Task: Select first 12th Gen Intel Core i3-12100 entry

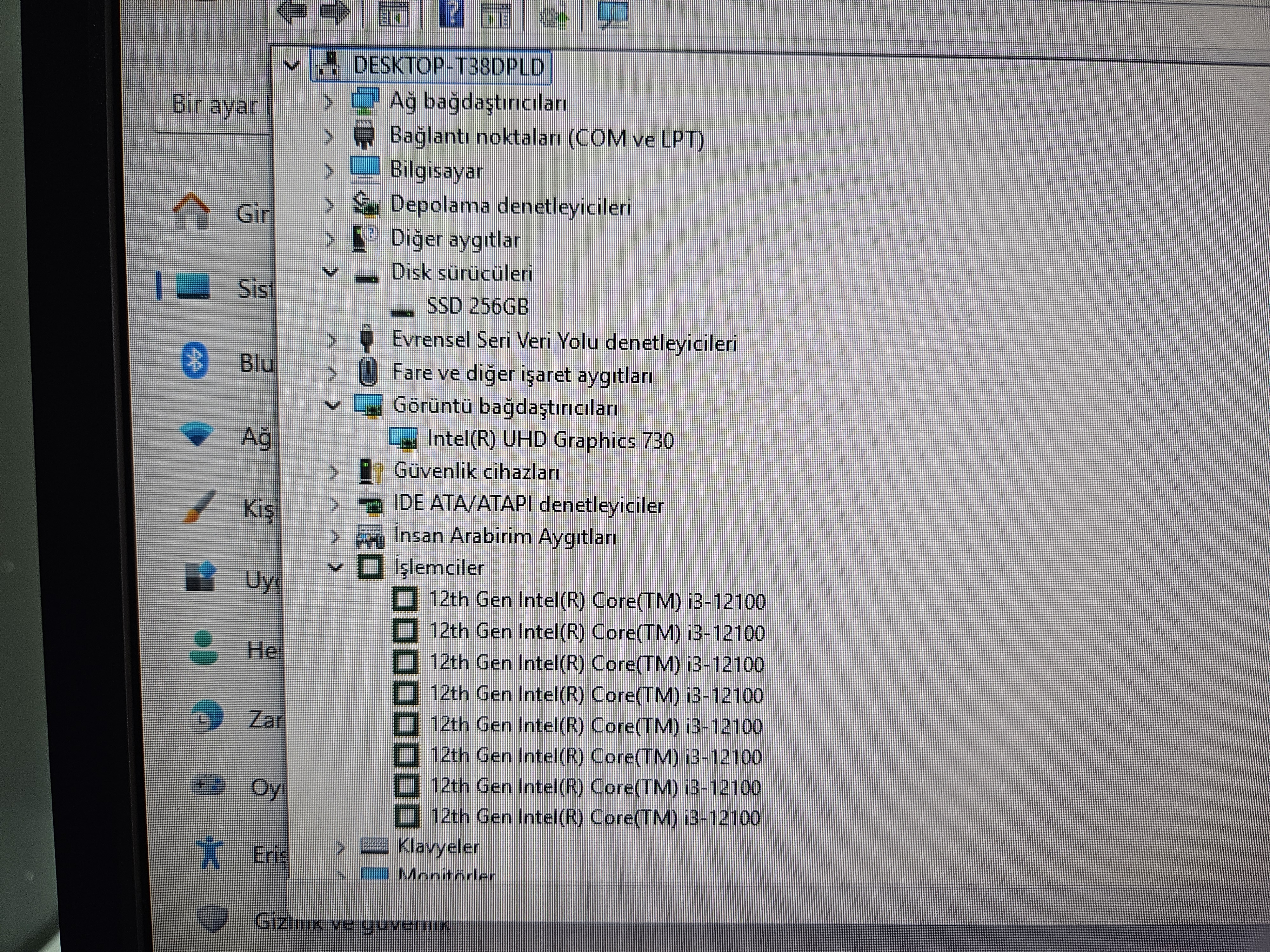Action: [597, 601]
